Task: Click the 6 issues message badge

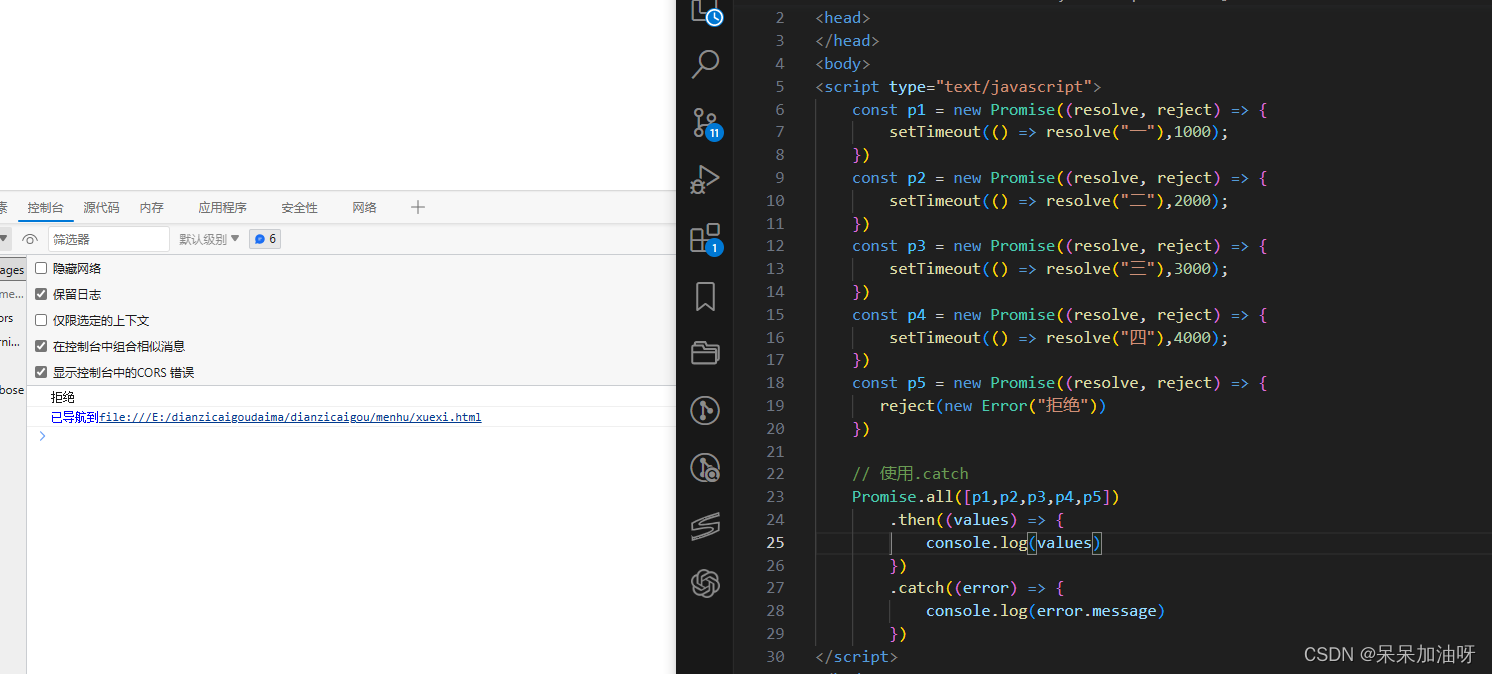Action: click(265, 239)
